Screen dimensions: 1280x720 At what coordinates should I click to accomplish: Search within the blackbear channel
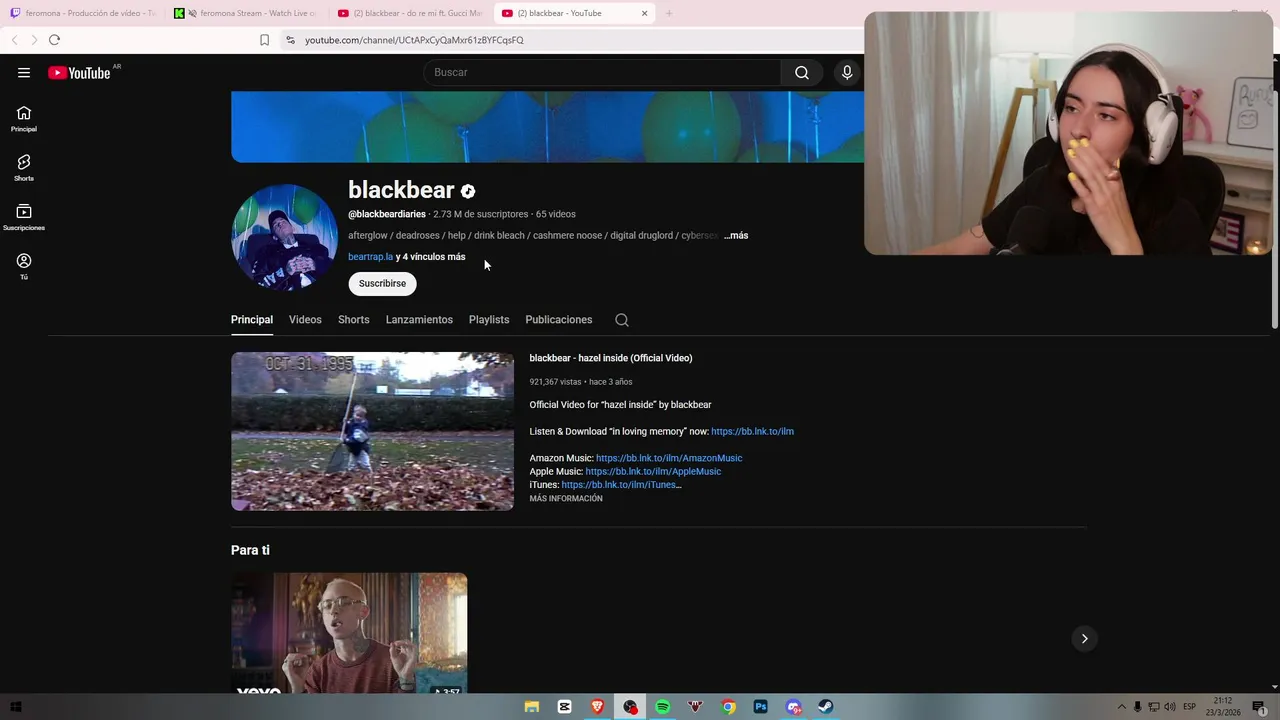(622, 320)
